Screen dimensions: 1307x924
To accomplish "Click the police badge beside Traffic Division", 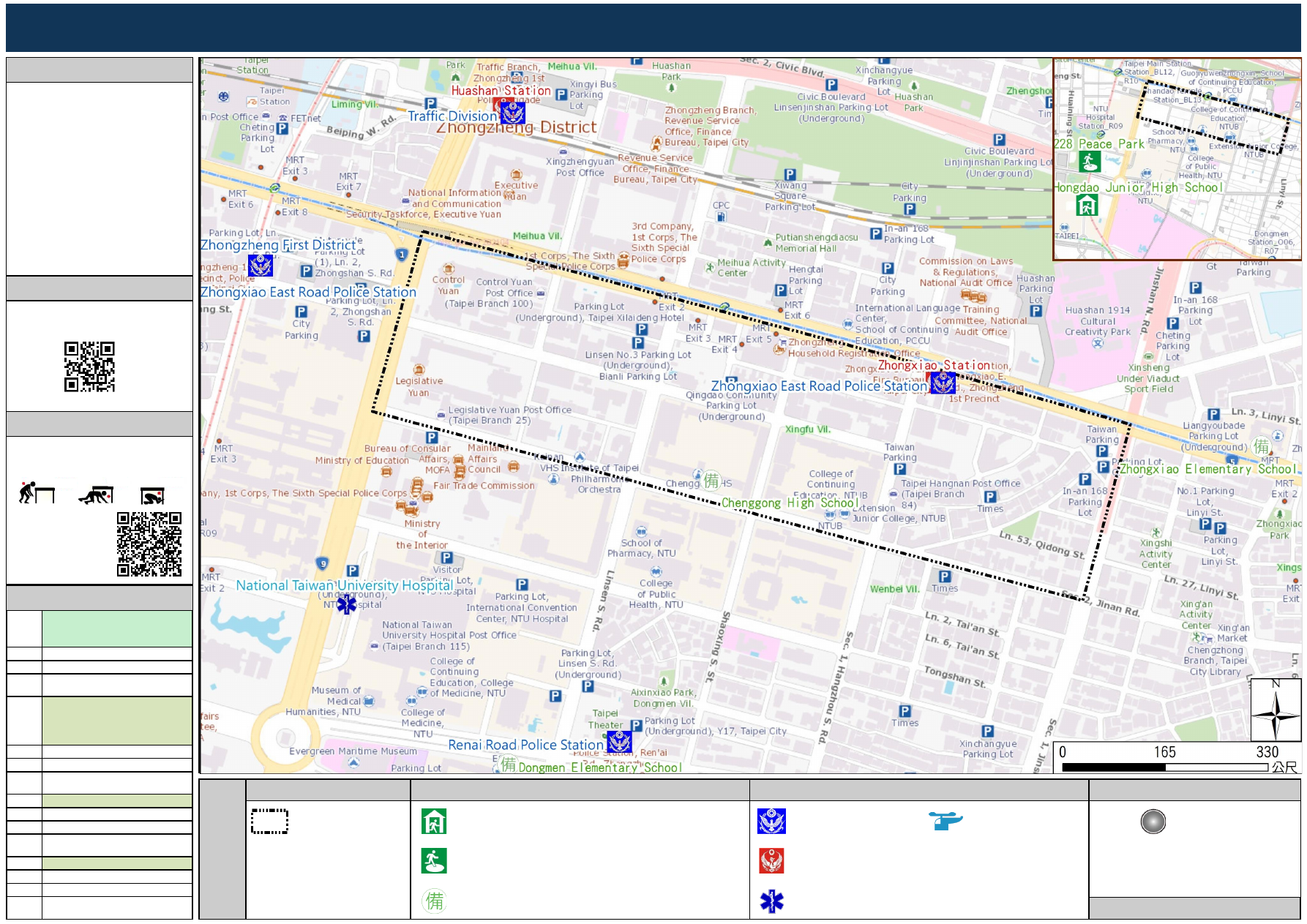I will pyautogui.click(x=513, y=113).
